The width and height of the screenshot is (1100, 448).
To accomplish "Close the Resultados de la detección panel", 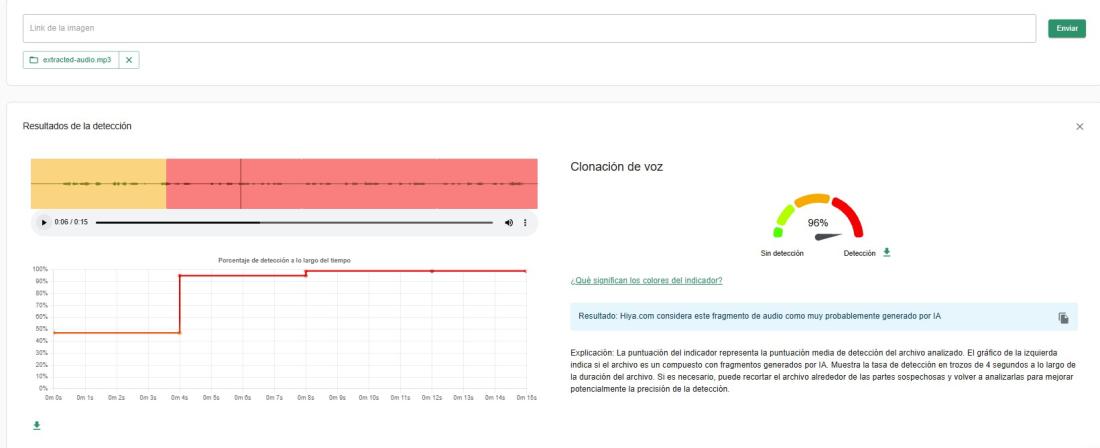I will point(1079,127).
